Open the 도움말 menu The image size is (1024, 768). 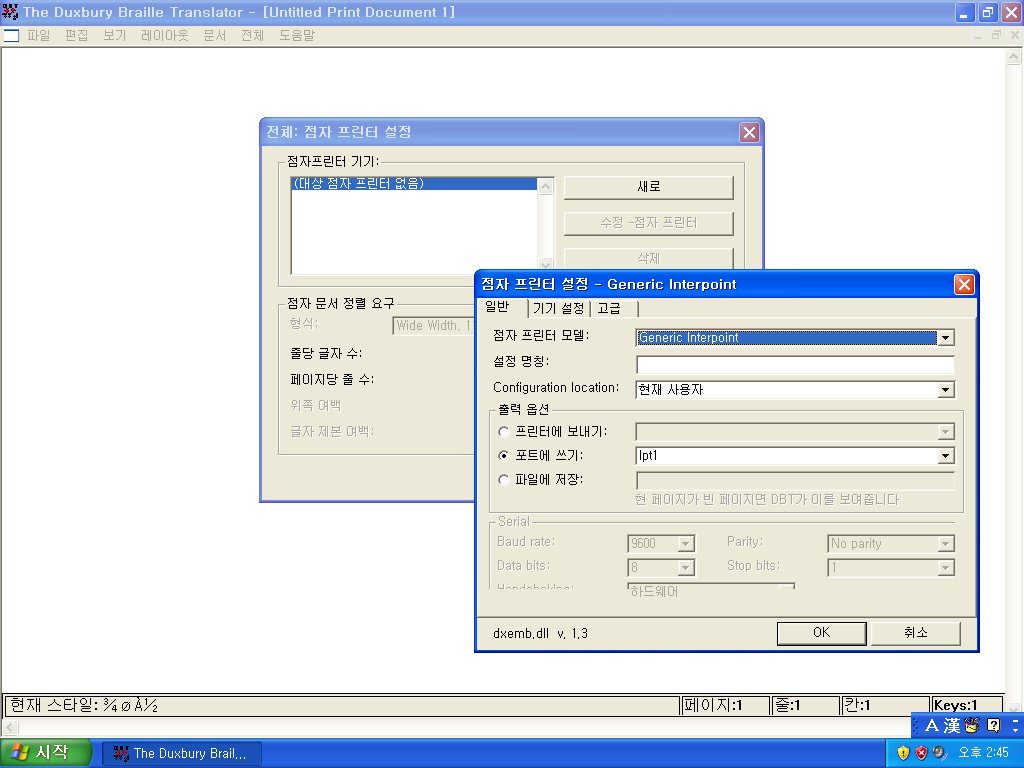[296, 35]
